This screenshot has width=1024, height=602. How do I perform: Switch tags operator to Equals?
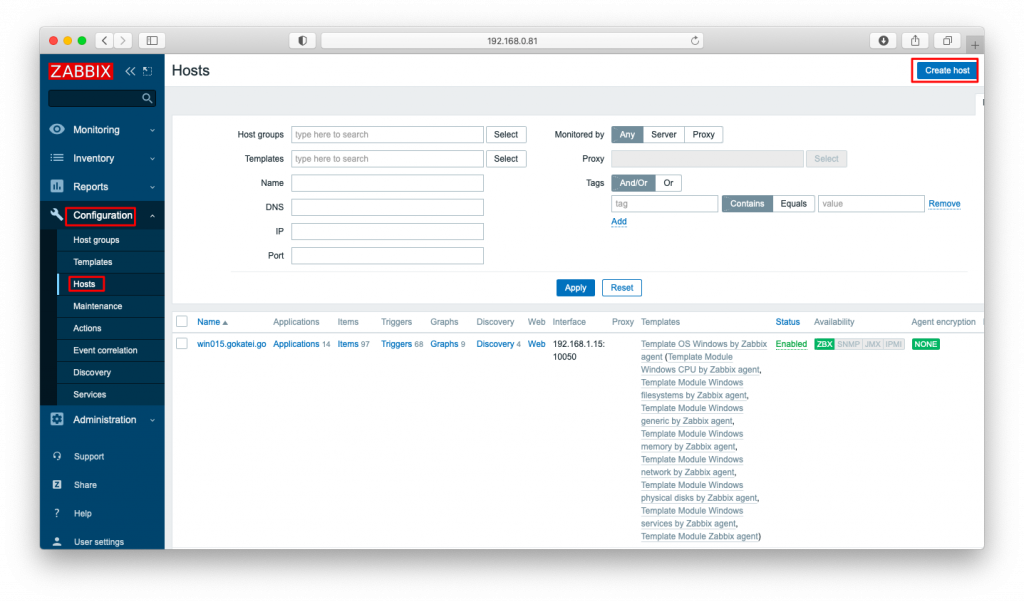point(793,203)
